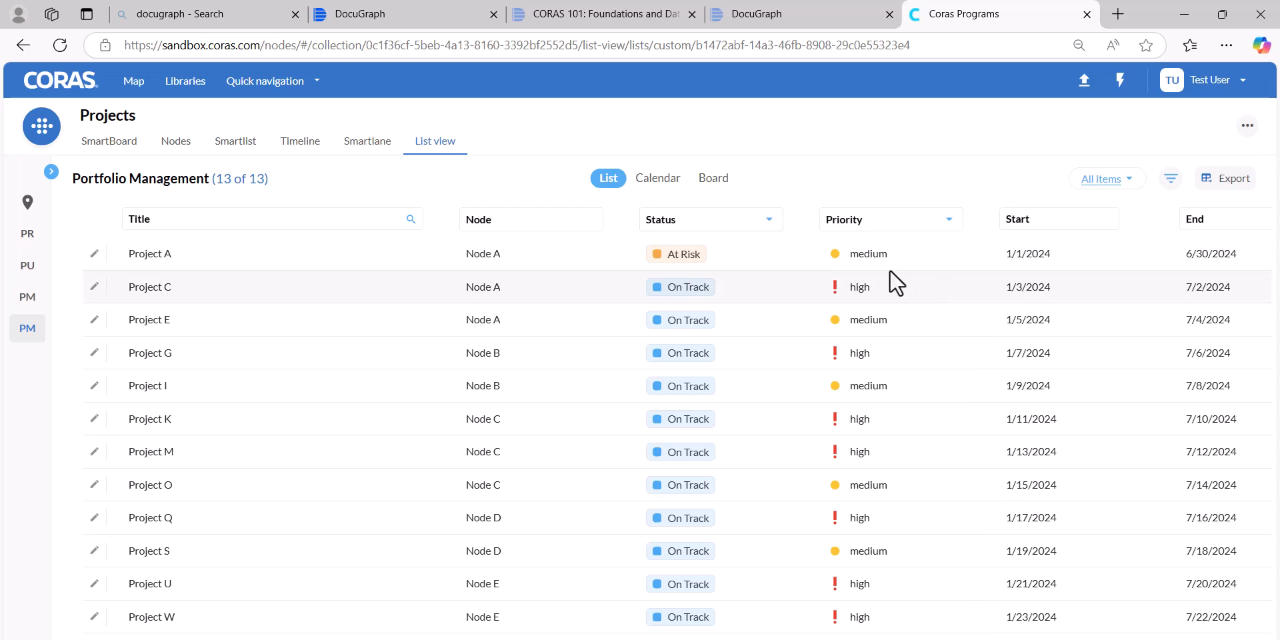Click the Export button
This screenshot has width=1280, height=640.
pos(1225,178)
